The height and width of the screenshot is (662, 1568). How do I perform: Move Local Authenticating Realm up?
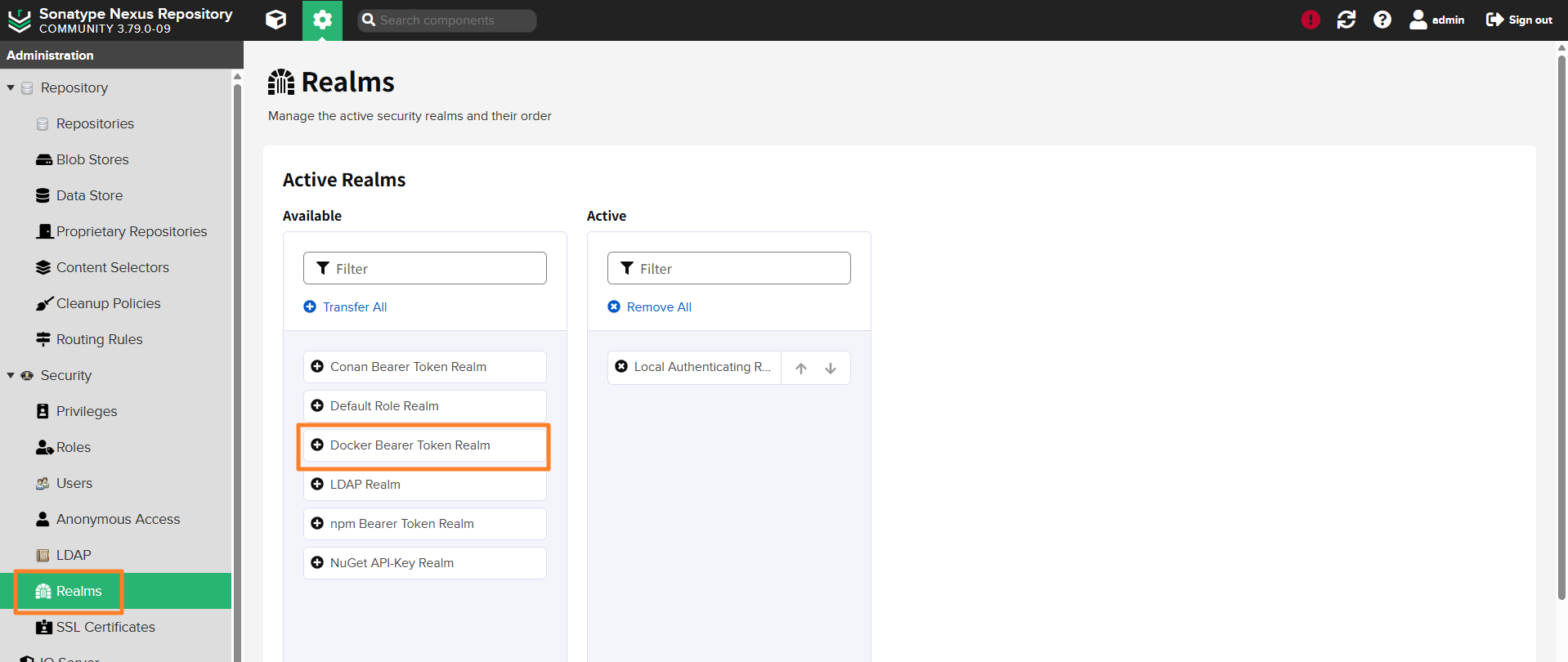[801, 369]
